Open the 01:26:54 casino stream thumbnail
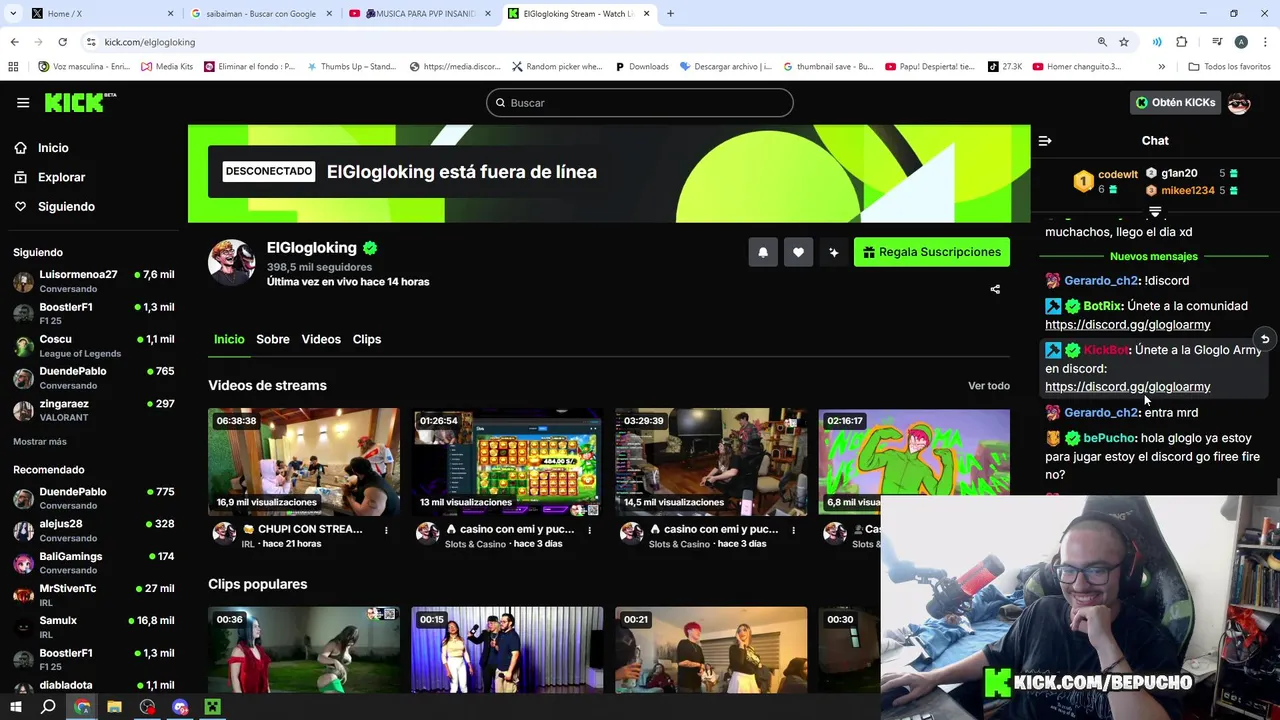 point(507,461)
